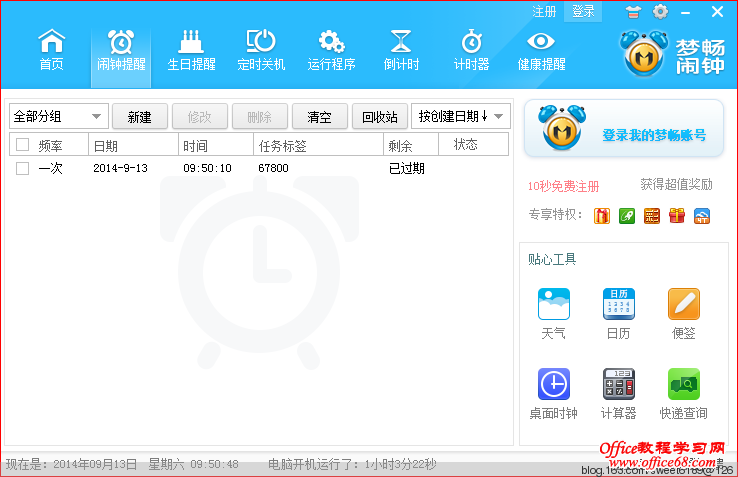Click the 剩余 column header

(x=411, y=145)
